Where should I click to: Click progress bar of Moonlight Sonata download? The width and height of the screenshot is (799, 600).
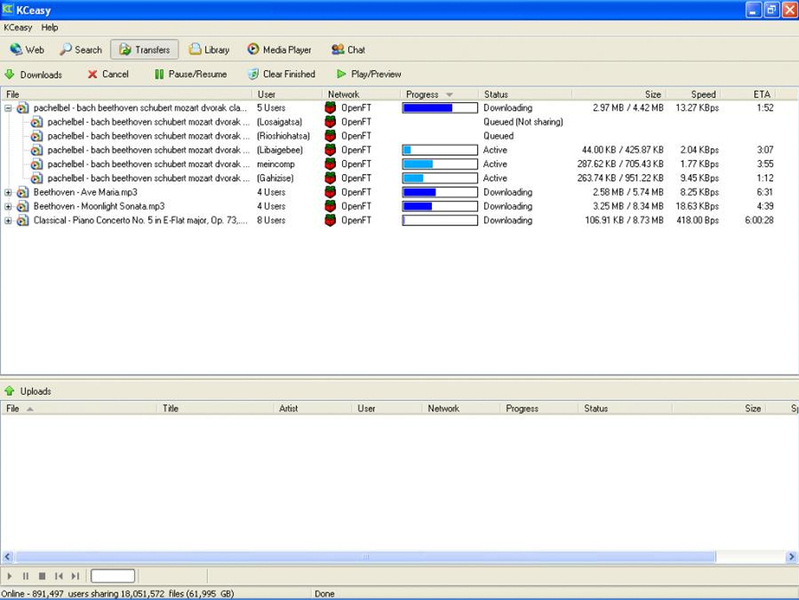pos(440,206)
